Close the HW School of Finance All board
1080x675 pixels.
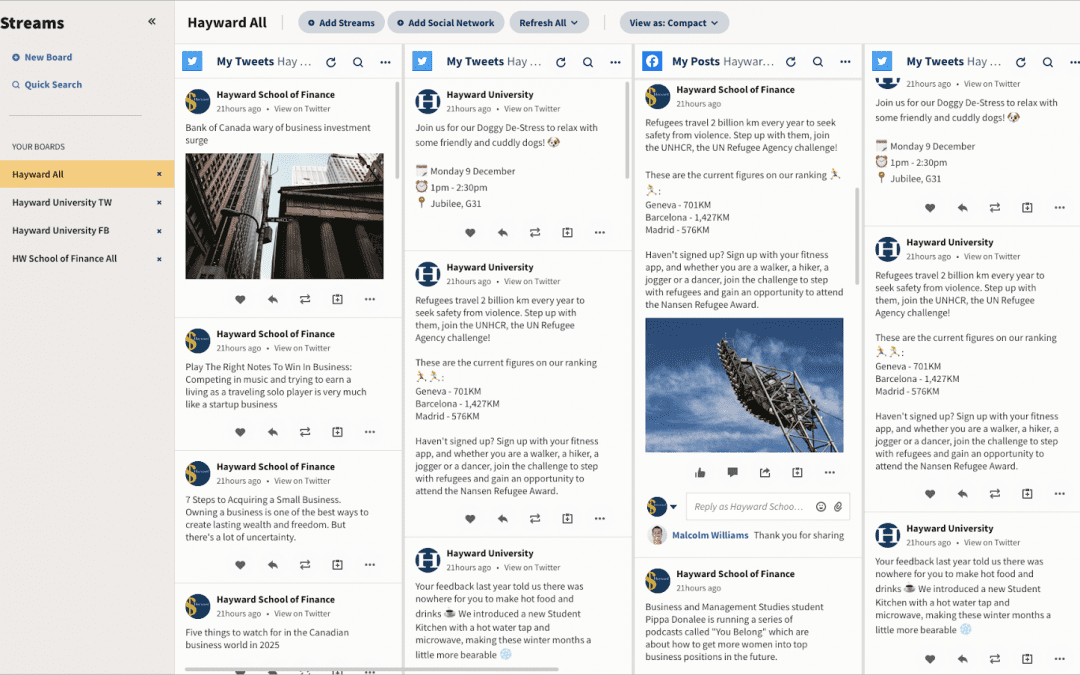pyautogui.click(x=159, y=259)
